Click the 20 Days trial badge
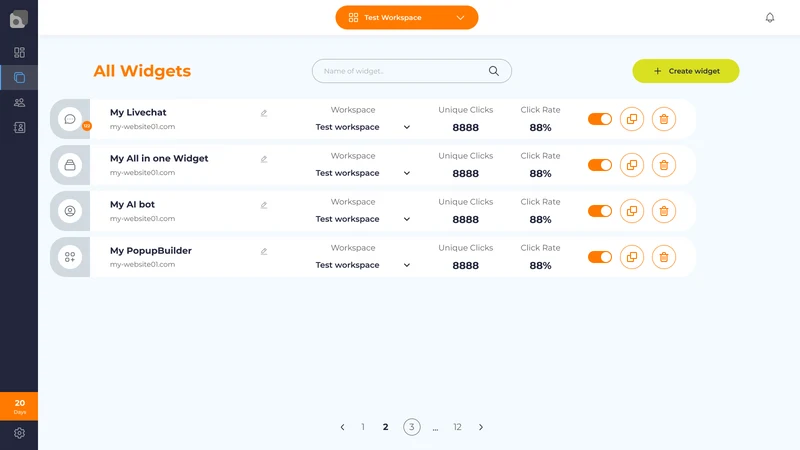This screenshot has width=800, height=450. click(19, 406)
